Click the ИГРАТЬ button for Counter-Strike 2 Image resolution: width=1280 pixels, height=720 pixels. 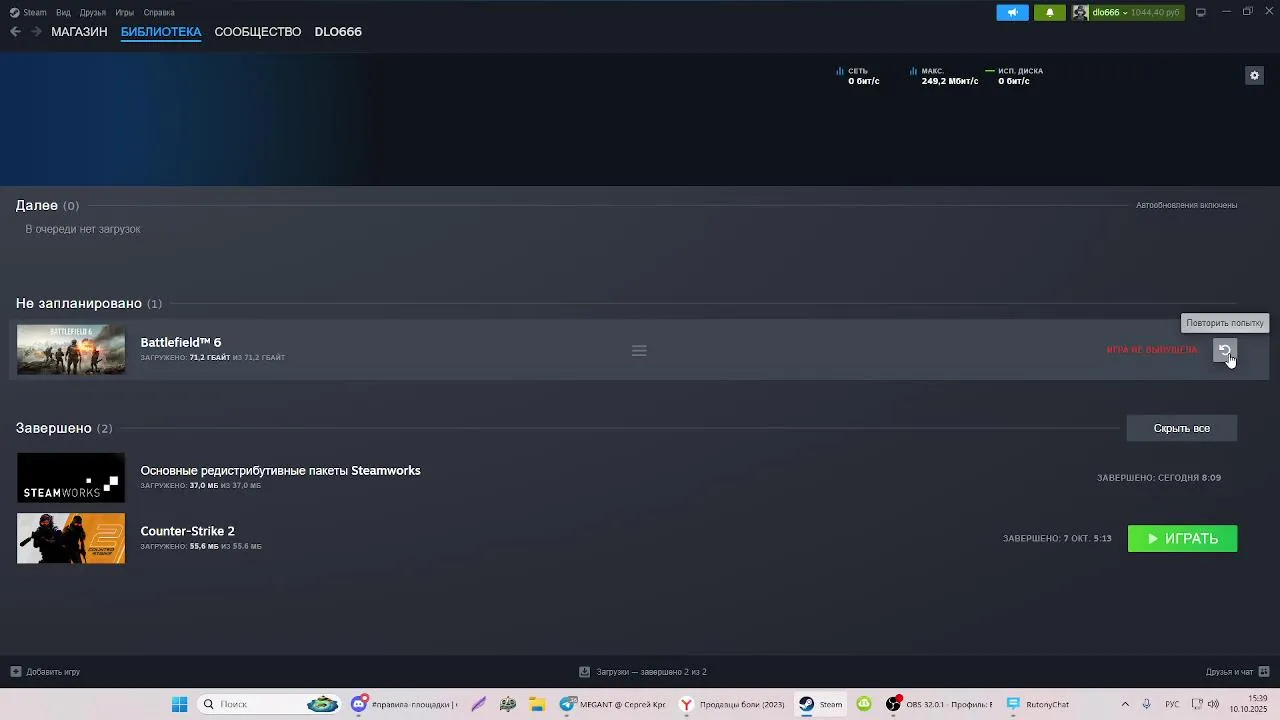1182,538
